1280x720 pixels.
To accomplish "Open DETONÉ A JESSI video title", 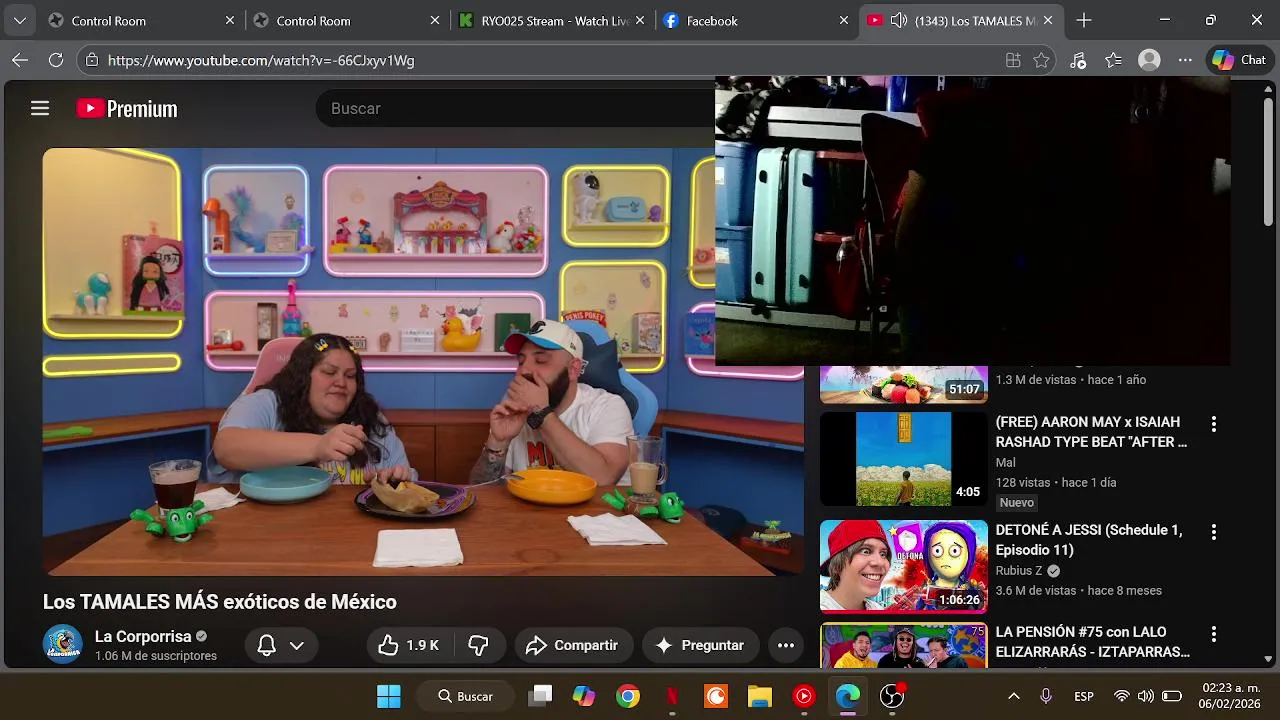I will coord(1089,540).
